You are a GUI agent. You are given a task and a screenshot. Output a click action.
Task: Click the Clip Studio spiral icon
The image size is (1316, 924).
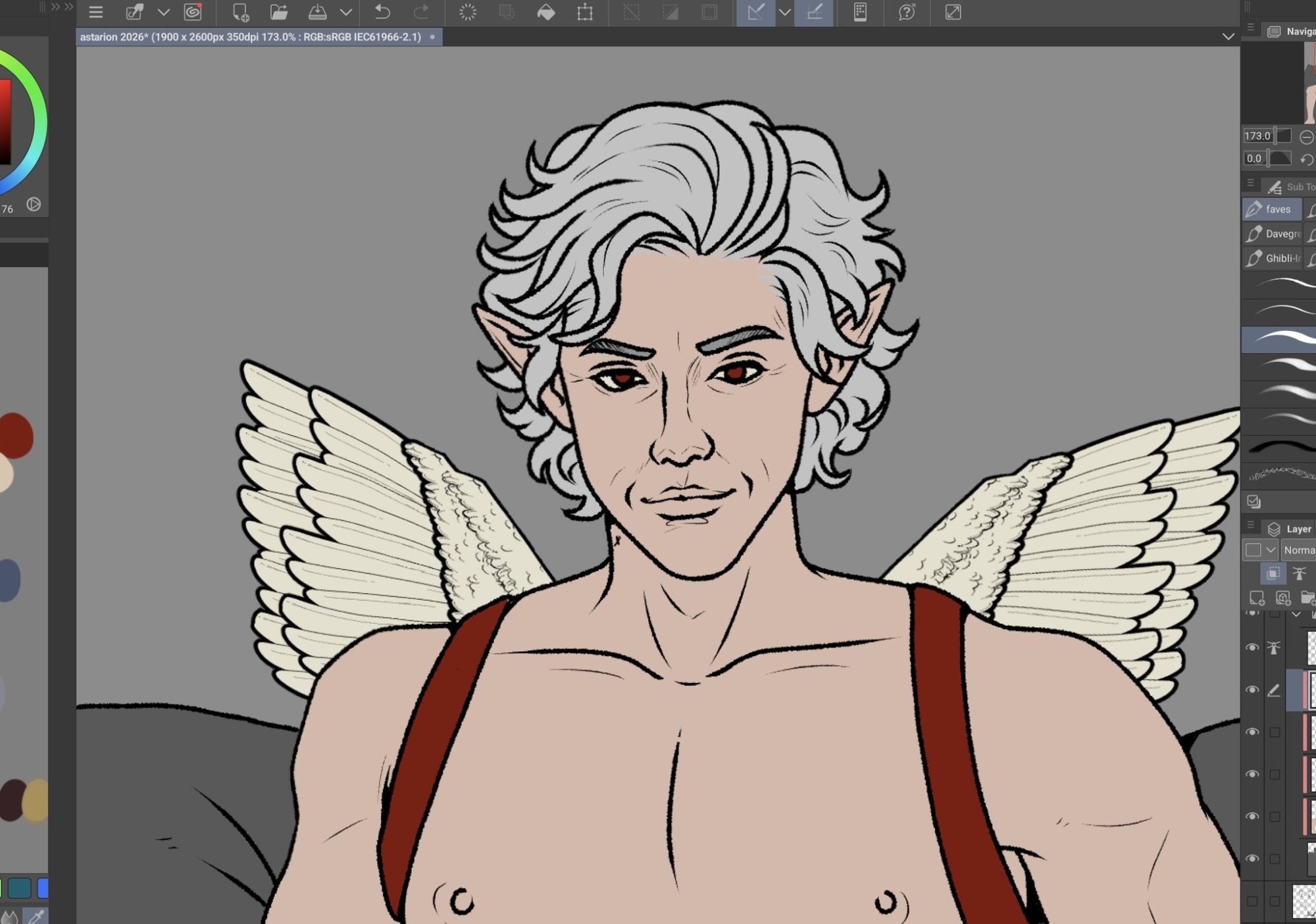coord(193,12)
